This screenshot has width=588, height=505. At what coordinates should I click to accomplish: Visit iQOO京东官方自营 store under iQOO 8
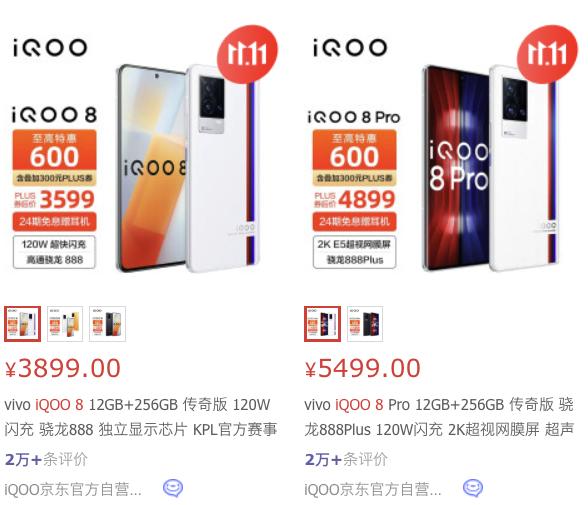point(73,489)
